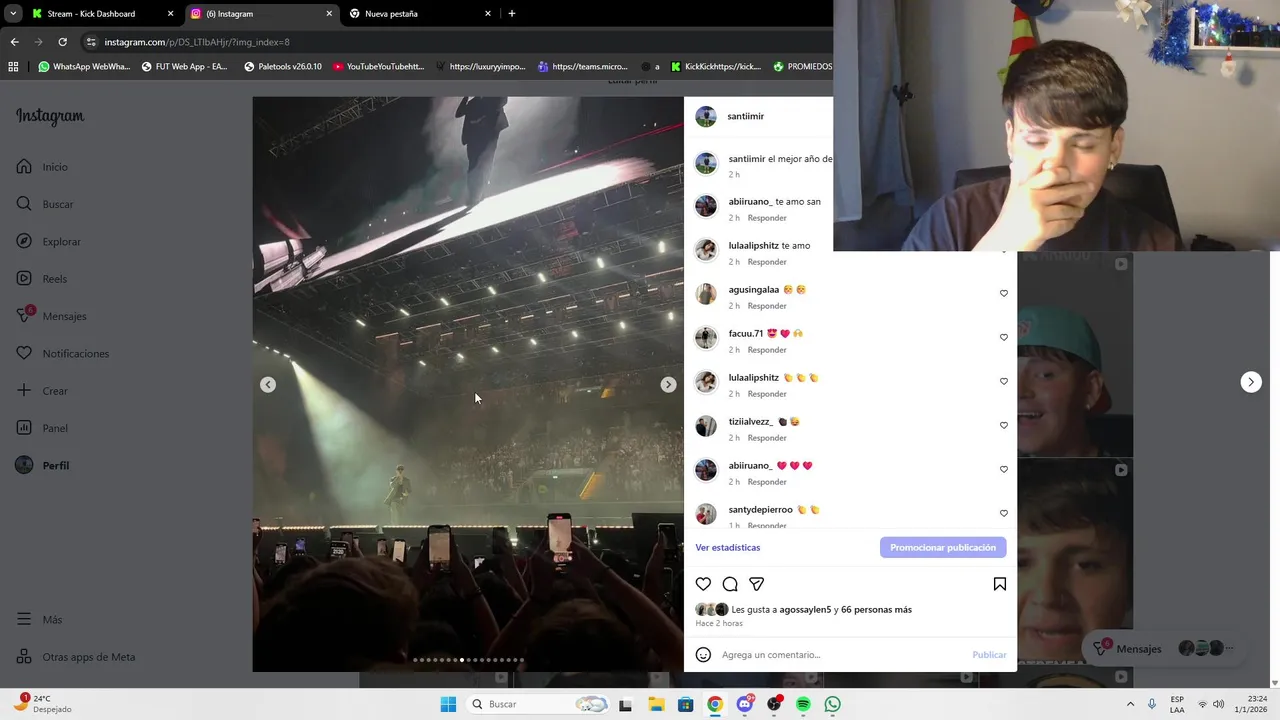Open the floating Mensajes bar
This screenshot has width=1280, height=720.
(1166, 649)
